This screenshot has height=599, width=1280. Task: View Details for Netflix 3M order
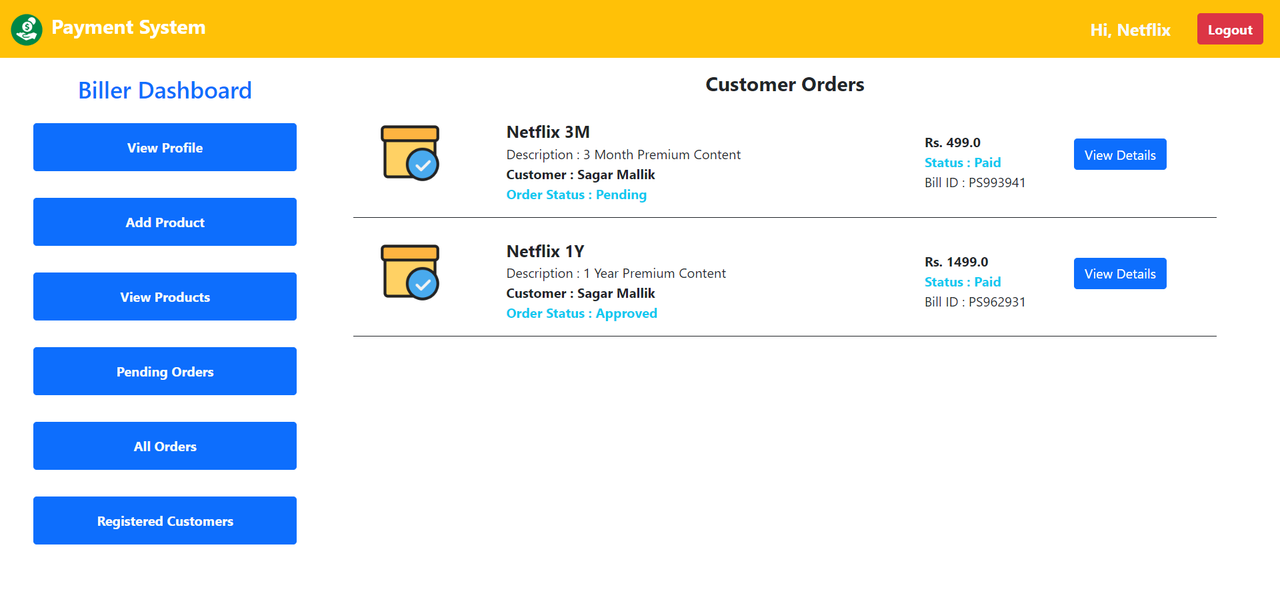click(1120, 155)
